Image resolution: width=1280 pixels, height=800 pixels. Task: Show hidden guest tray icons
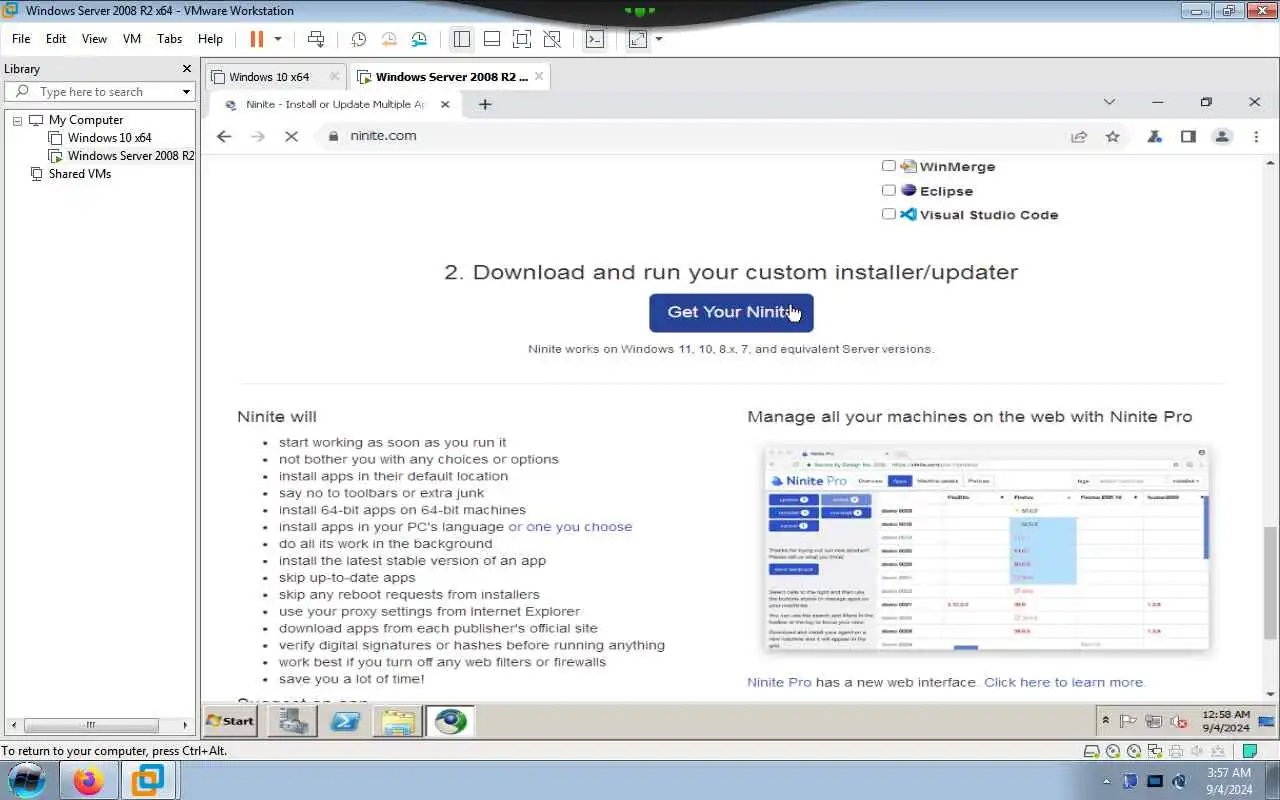[x=1105, y=720]
